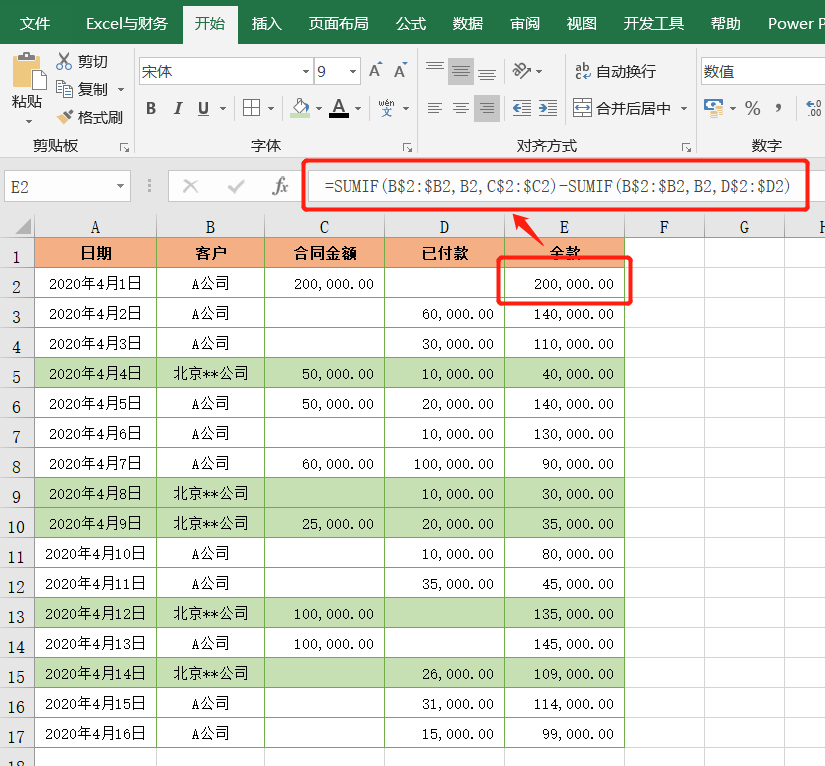Open underline style dropdown arrow
This screenshot has height=766, width=825.
pos(223,109)
